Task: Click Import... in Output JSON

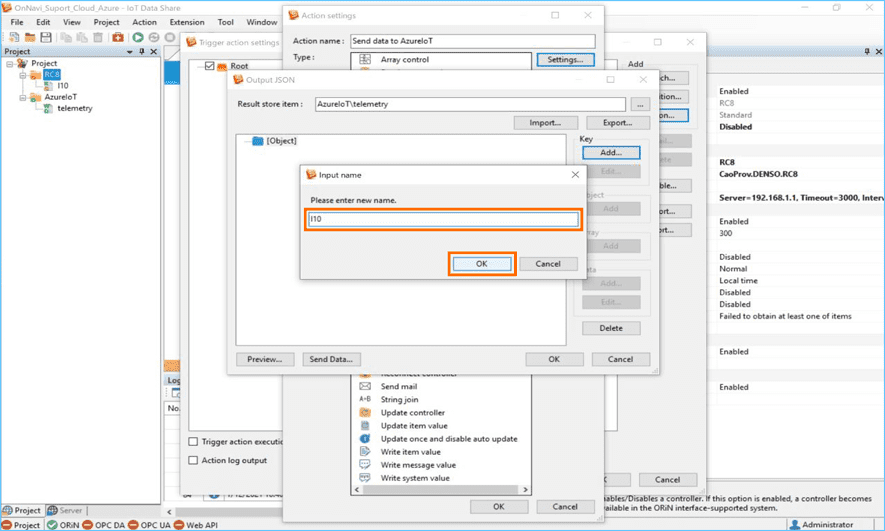Action: point(545,122)
